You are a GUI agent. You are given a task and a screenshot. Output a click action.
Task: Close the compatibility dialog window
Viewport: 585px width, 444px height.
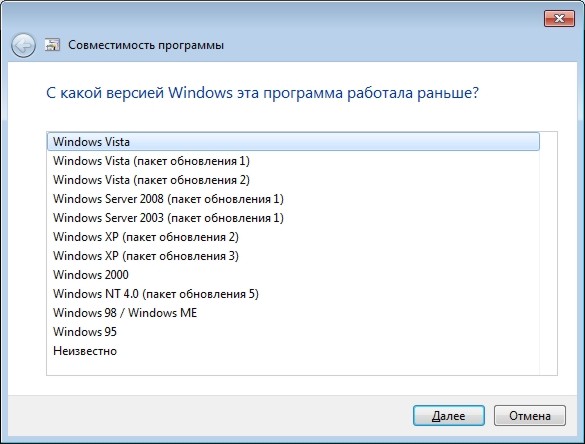tap(559, 18)
